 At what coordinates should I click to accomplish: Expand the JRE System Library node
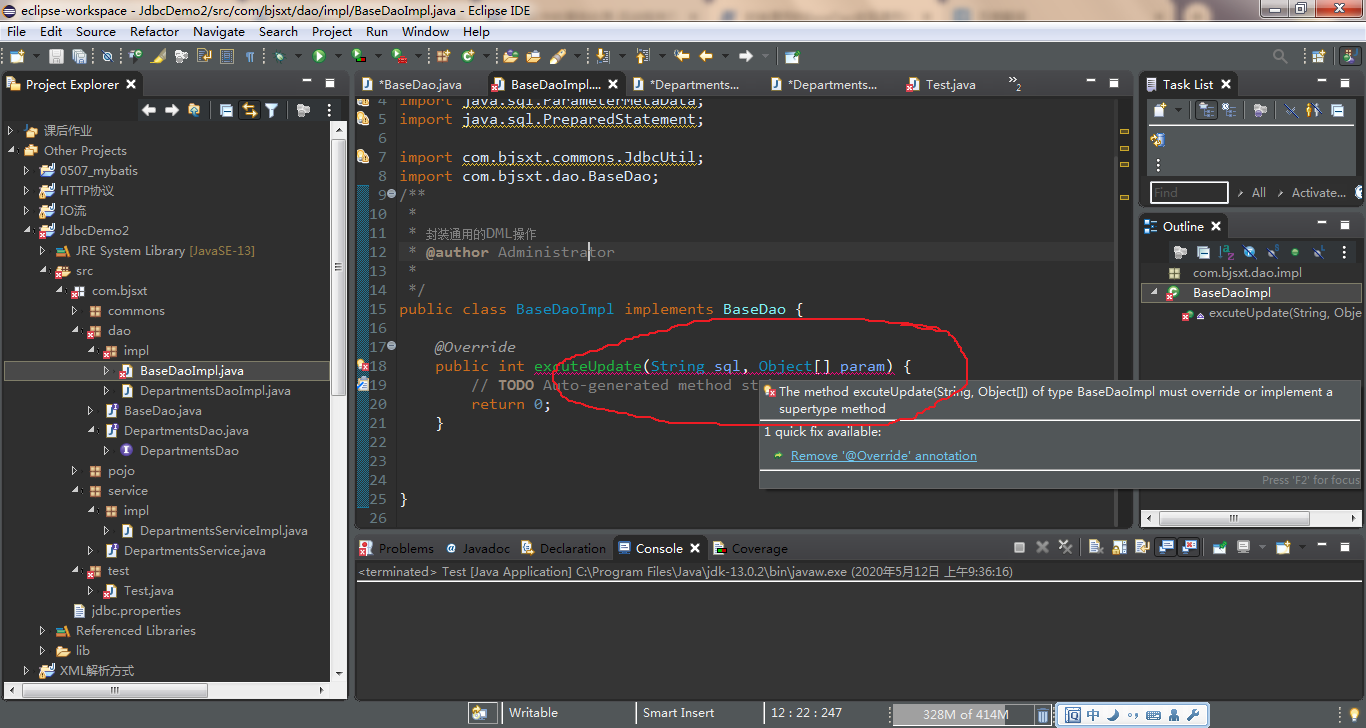44,250
